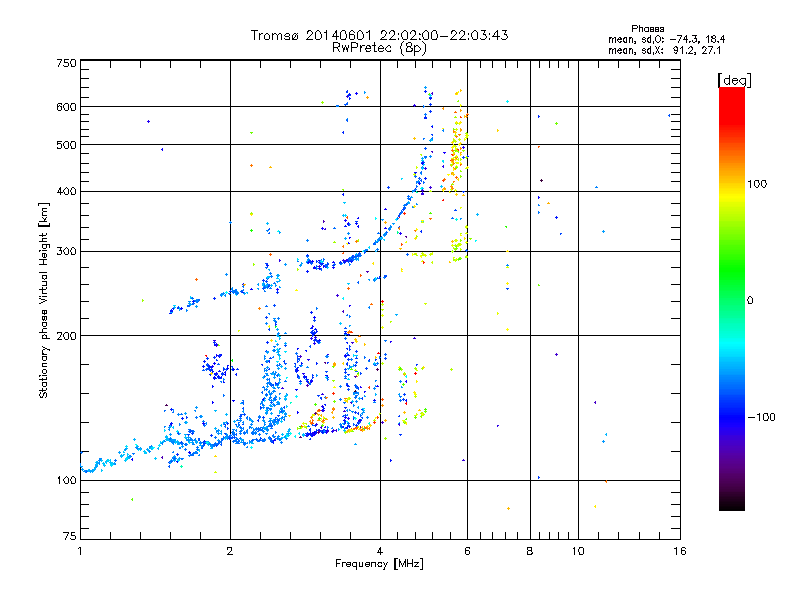Click the "300" height axis tick label
Viewport: 800px width, 600px height.
pyautogui.click(x=66, y=252)
